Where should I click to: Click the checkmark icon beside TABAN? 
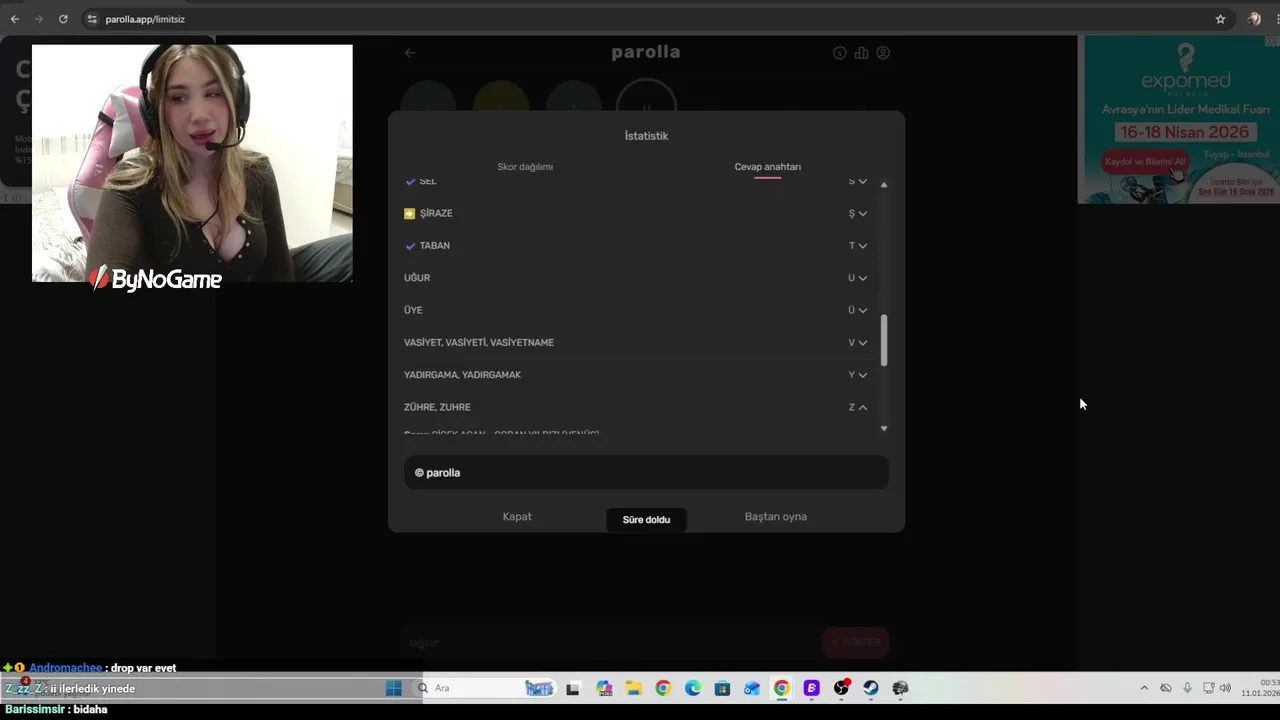click(x=410, y=246)
